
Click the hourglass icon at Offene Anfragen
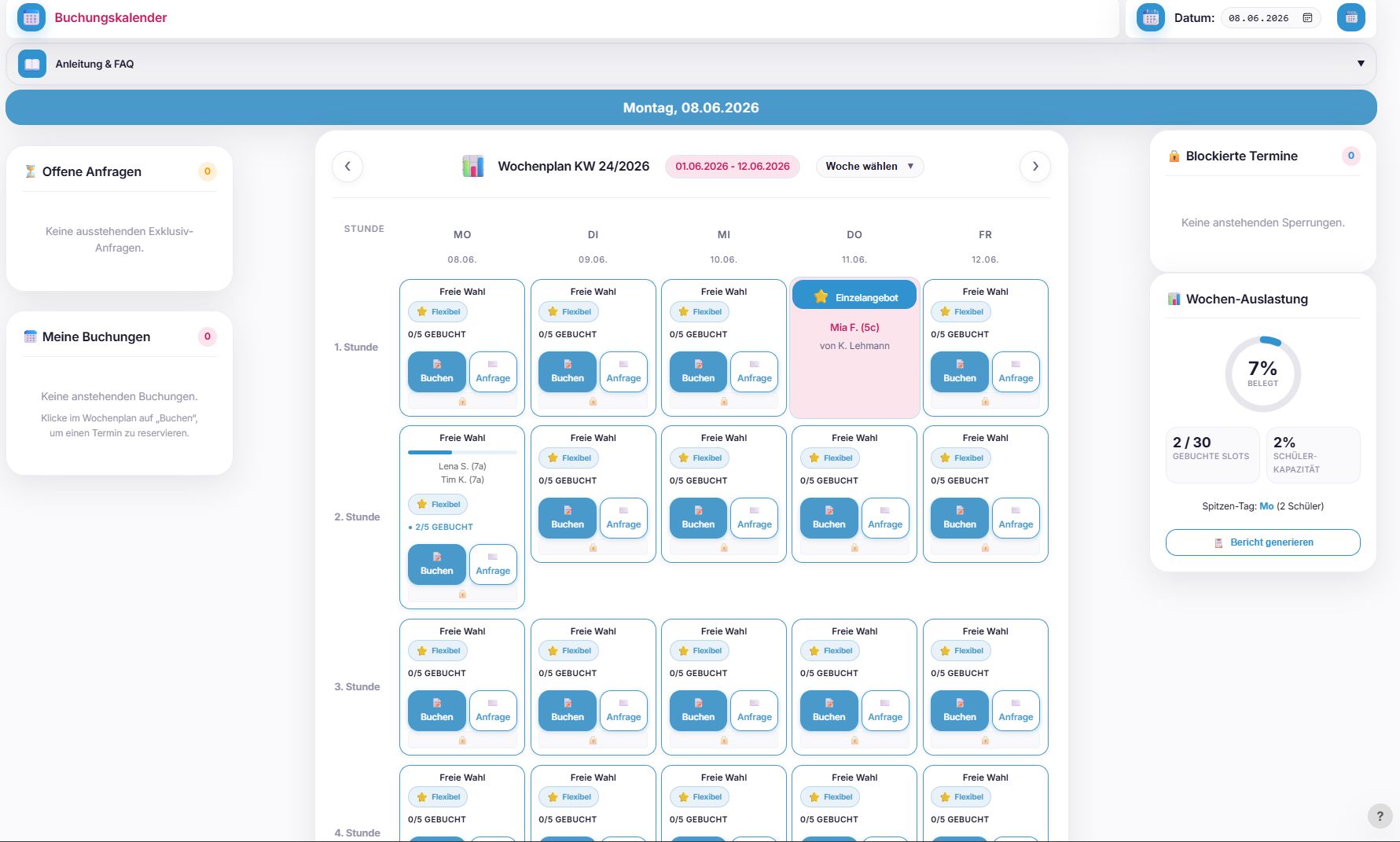[x=30, y=171]
